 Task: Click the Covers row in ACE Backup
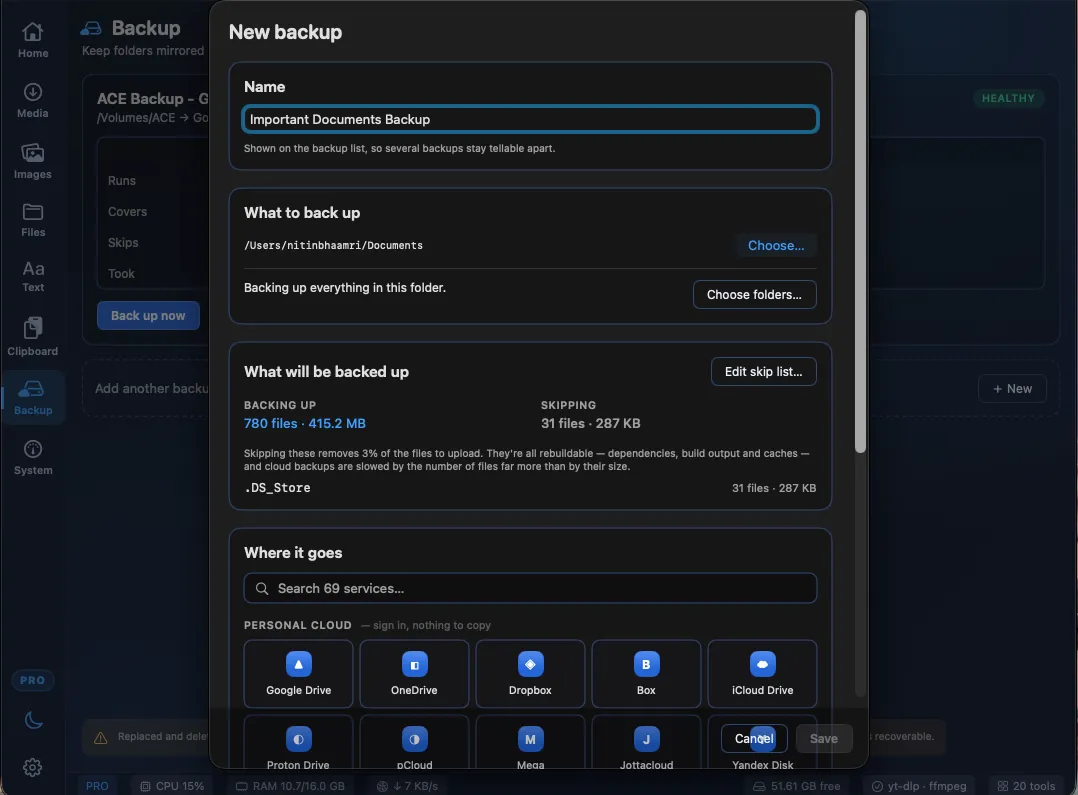pyautogui.click(x=127, y=212)
